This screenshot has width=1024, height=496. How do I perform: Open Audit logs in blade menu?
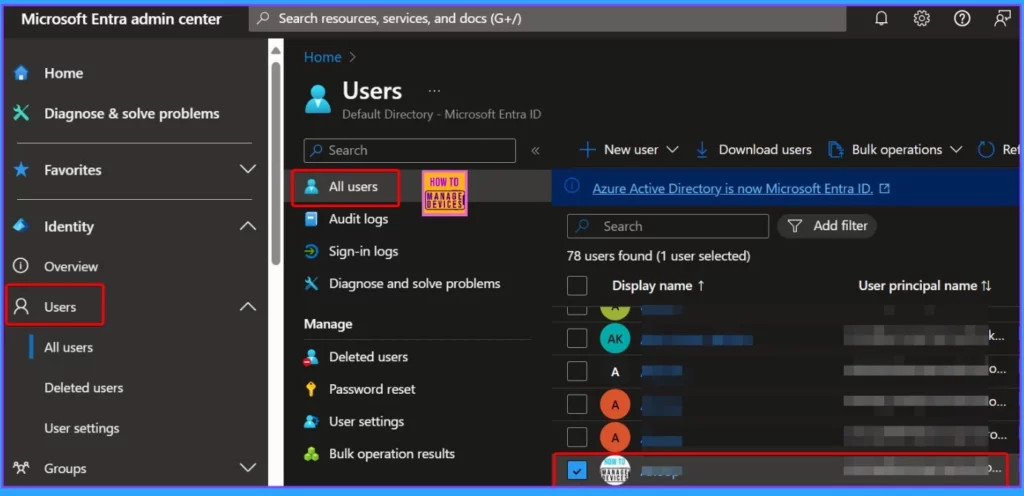pos(359,219)
